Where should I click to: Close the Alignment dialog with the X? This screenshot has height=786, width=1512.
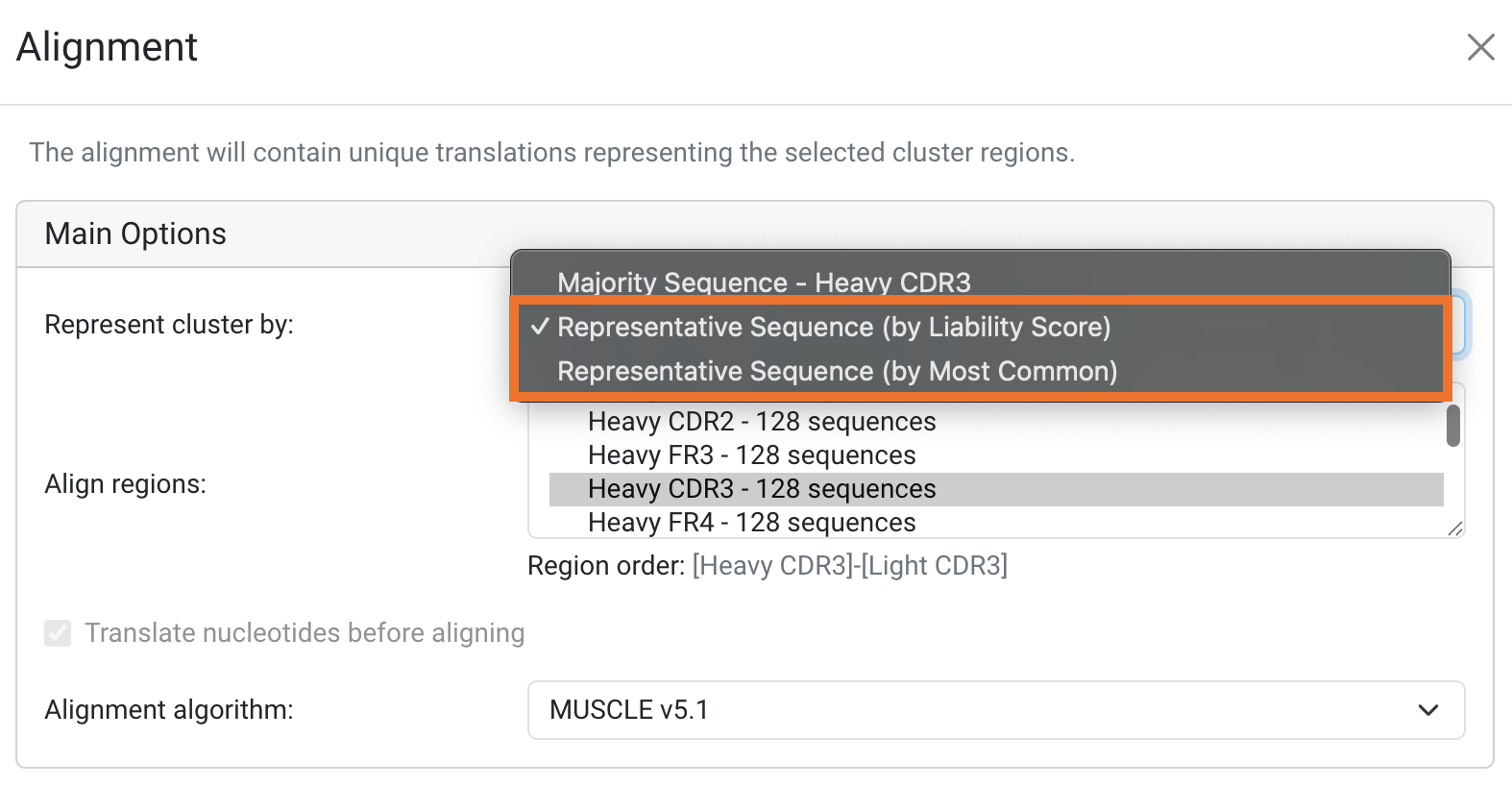[1480, 47]
